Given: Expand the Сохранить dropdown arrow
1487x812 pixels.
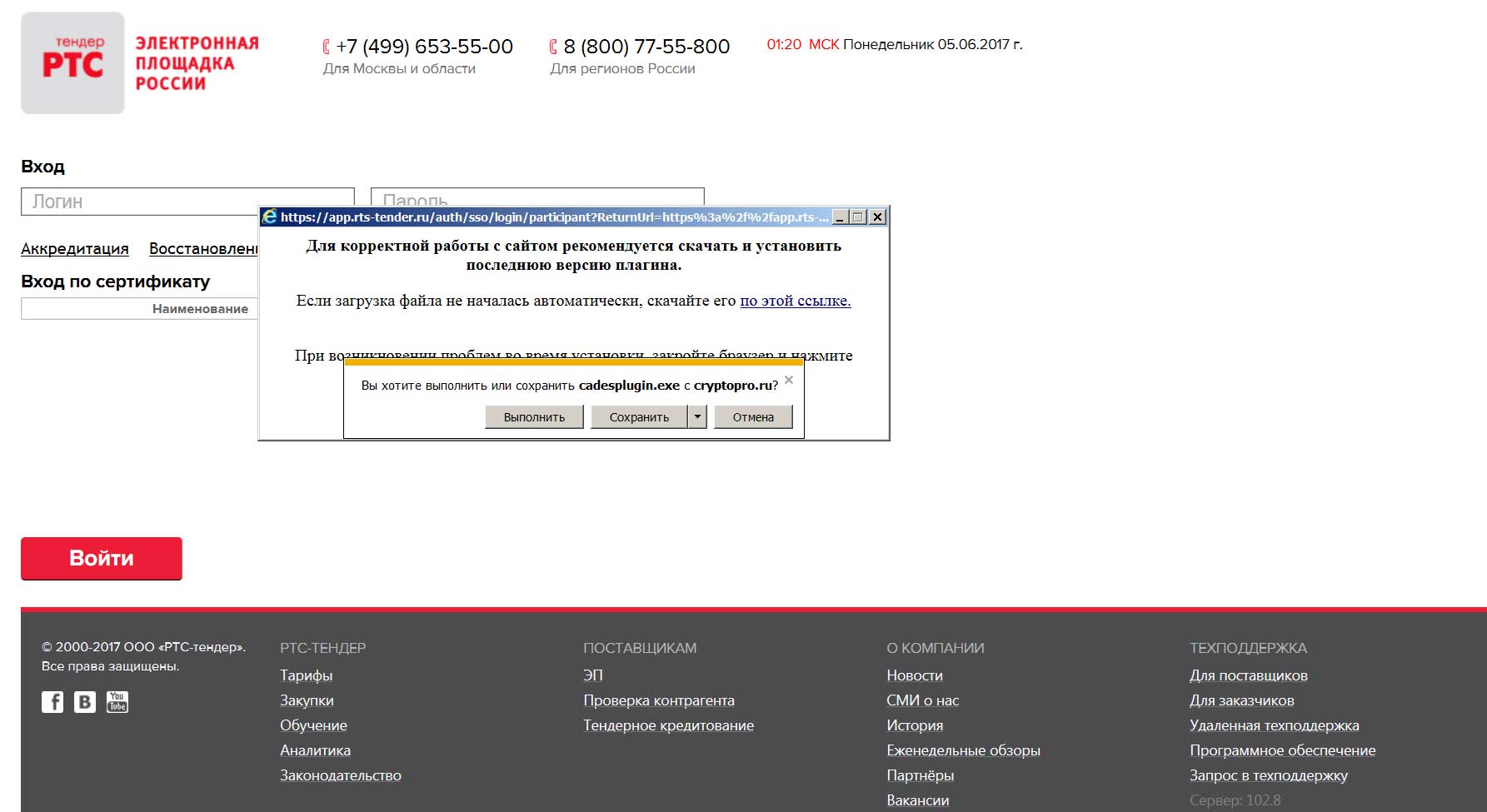Looking at the screenshot, I should [697, 416].
